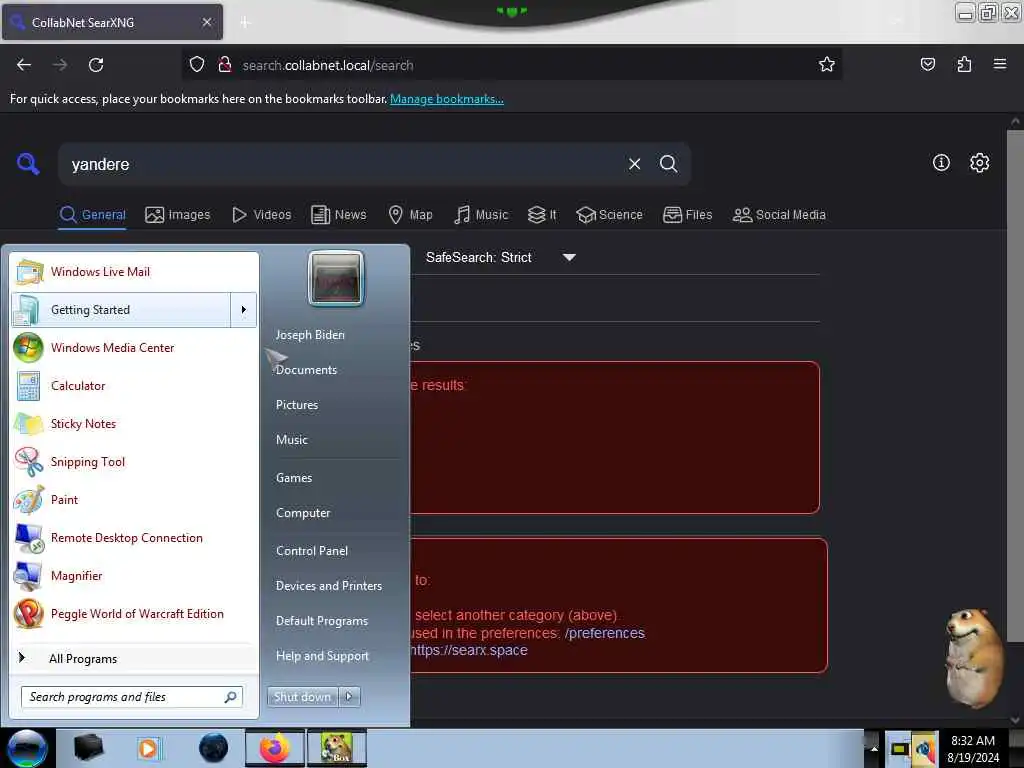Click the Shut down button
This screenshot has width=1024, height=768.
[302, 697]
